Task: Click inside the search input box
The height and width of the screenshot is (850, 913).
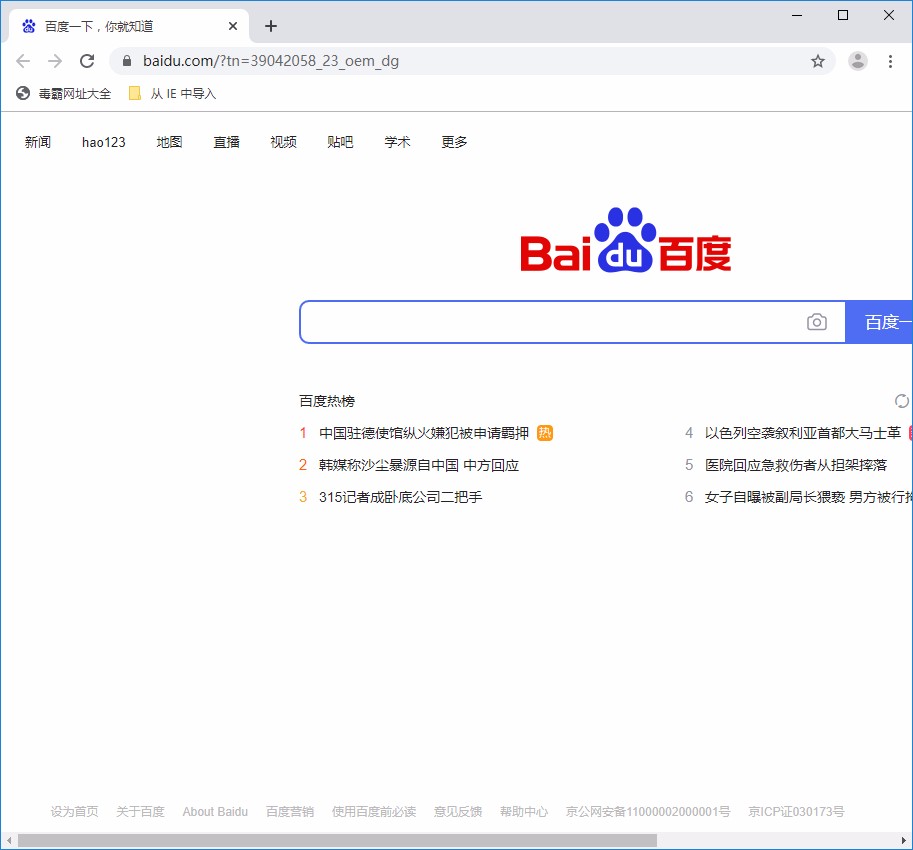Action: point(550,322)
